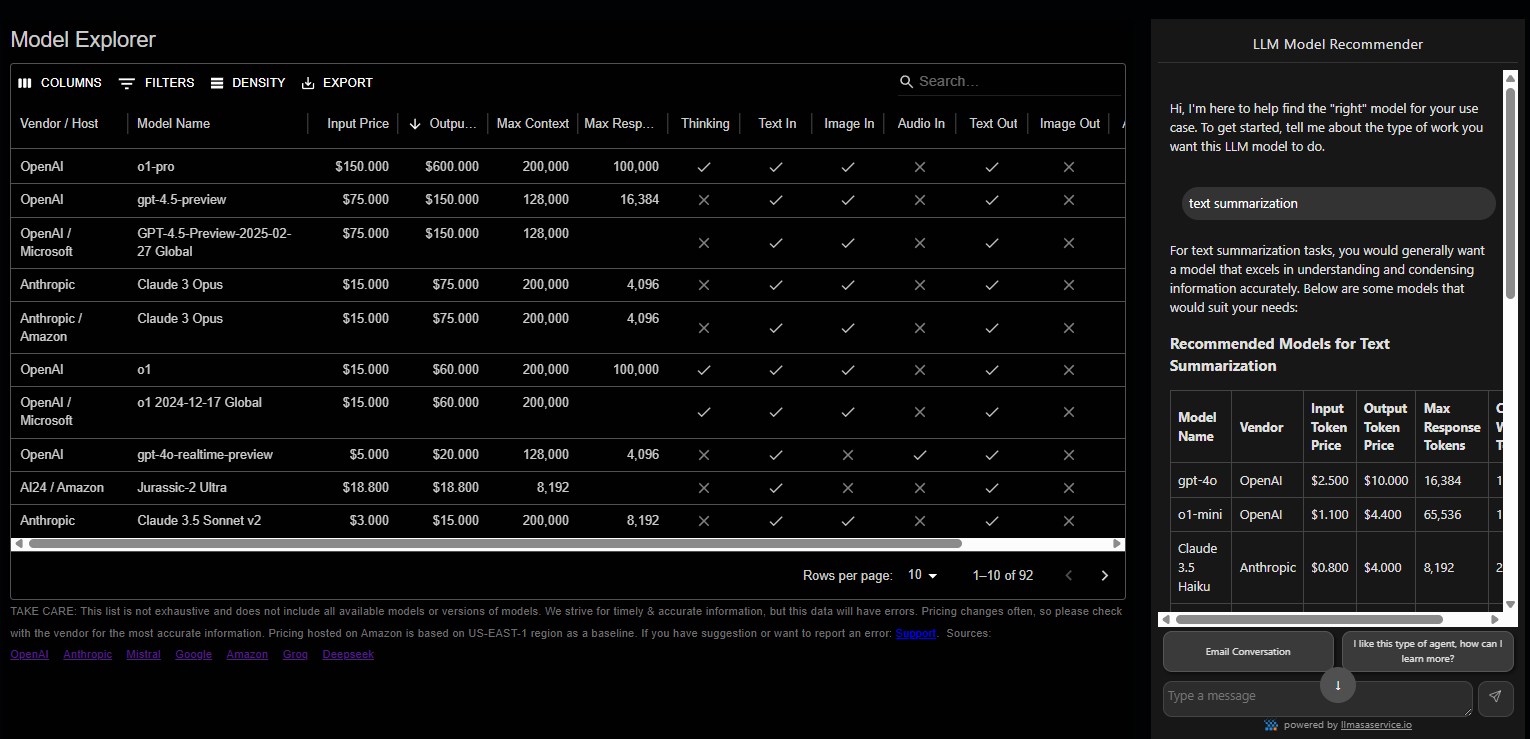Image resolution: width=1530 pixels, height=739 pixels.
Task: Open OpenAI source link
Action: point(29,654)
